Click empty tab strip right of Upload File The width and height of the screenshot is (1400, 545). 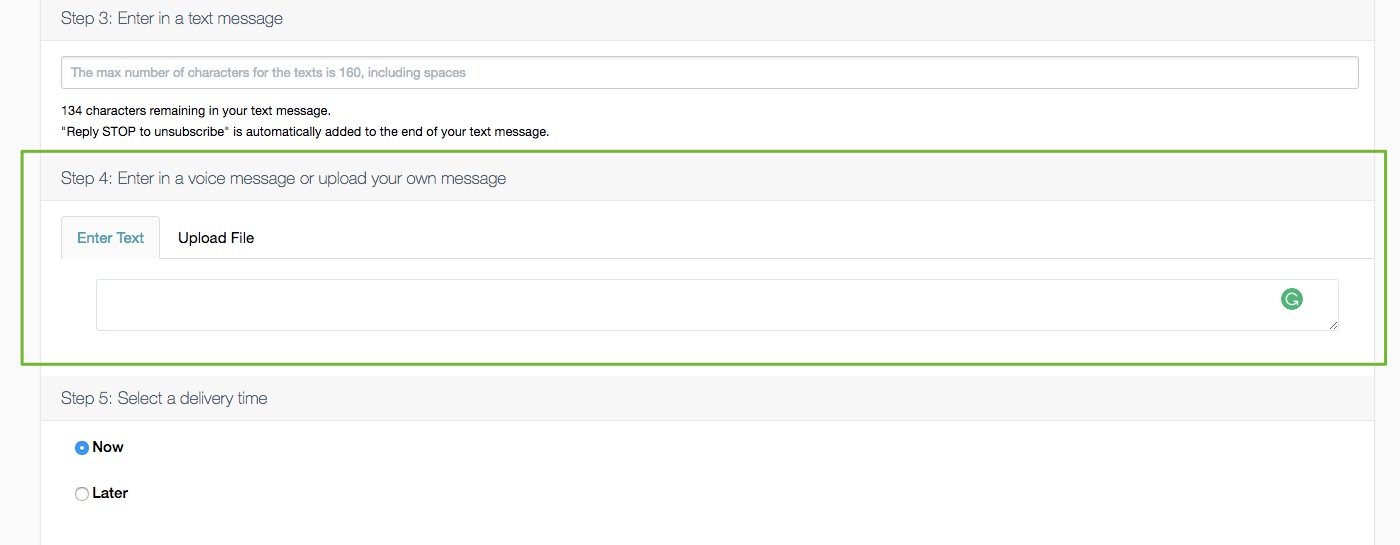820,238
